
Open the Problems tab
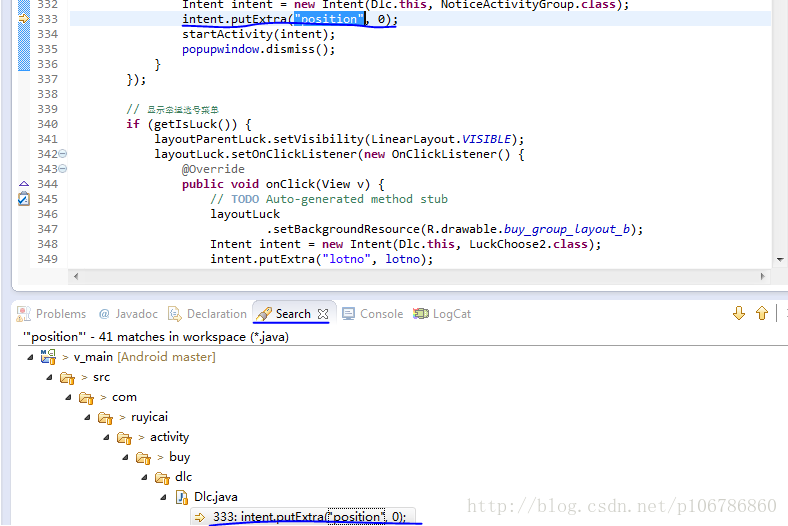click(51, 314)
